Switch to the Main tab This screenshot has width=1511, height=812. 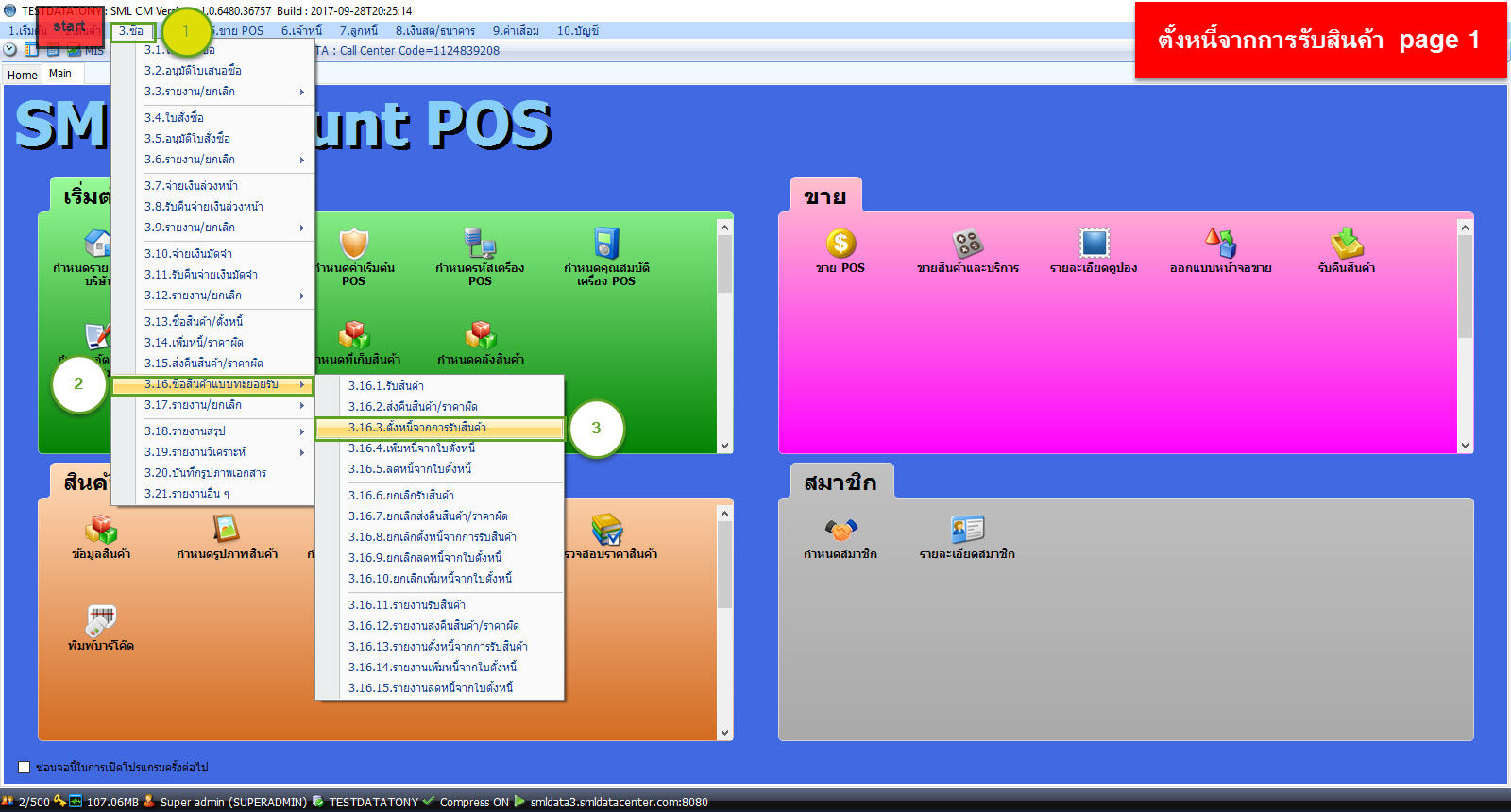point(60,74)
